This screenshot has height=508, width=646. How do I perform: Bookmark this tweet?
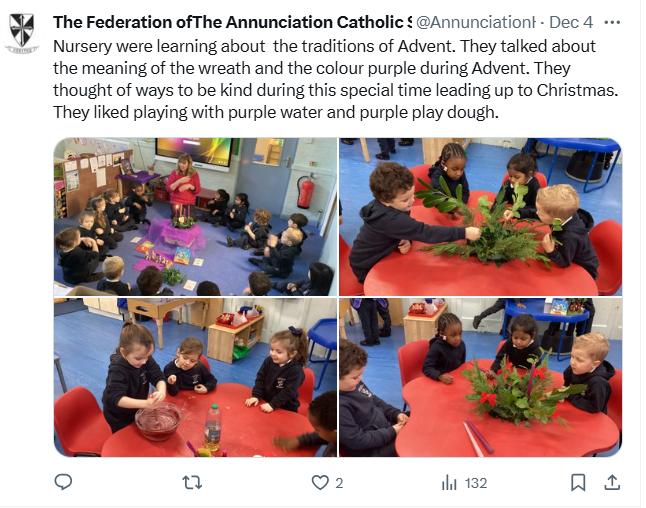(578, 482)
